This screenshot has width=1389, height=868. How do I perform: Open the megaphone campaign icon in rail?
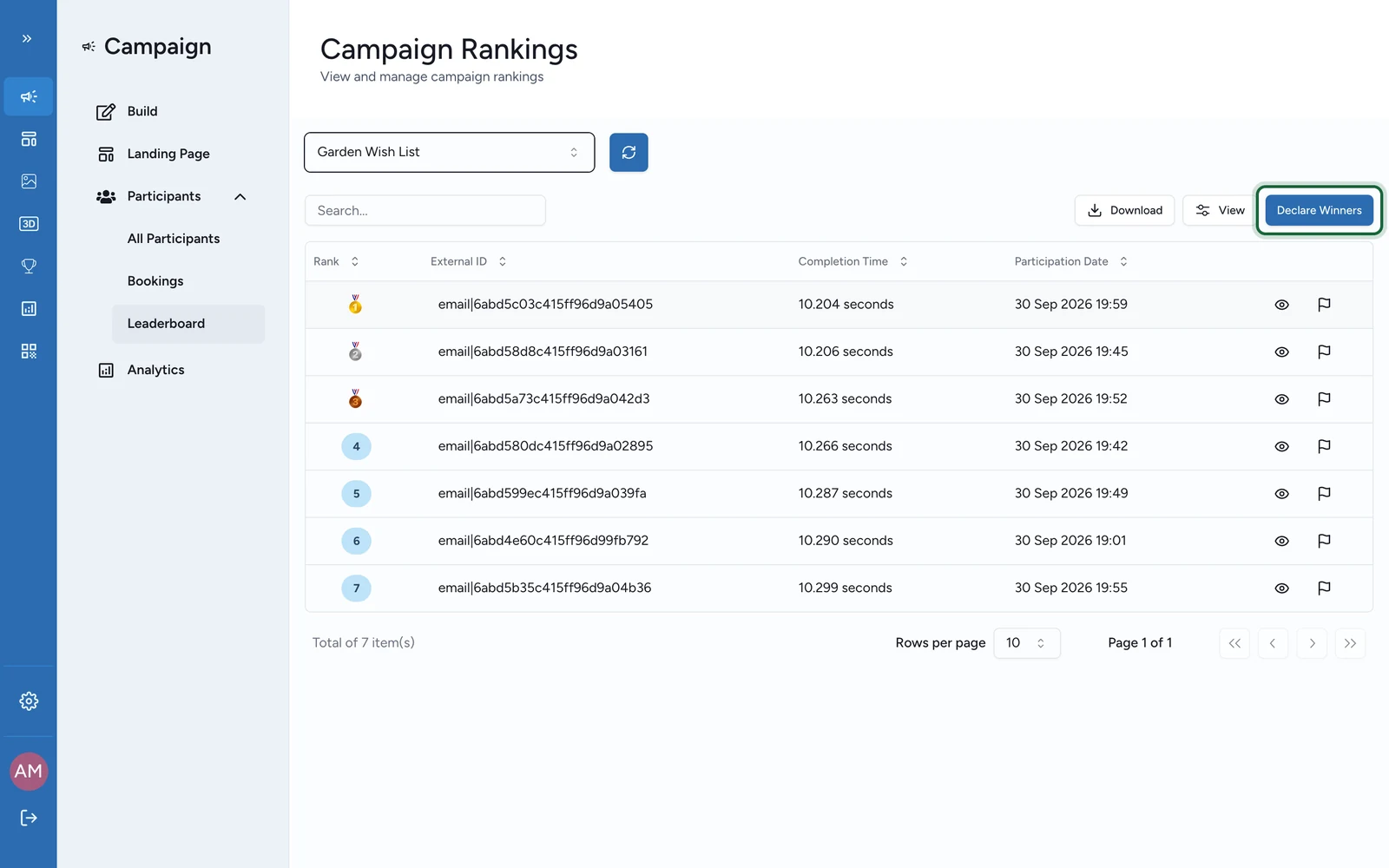[29, 96]
